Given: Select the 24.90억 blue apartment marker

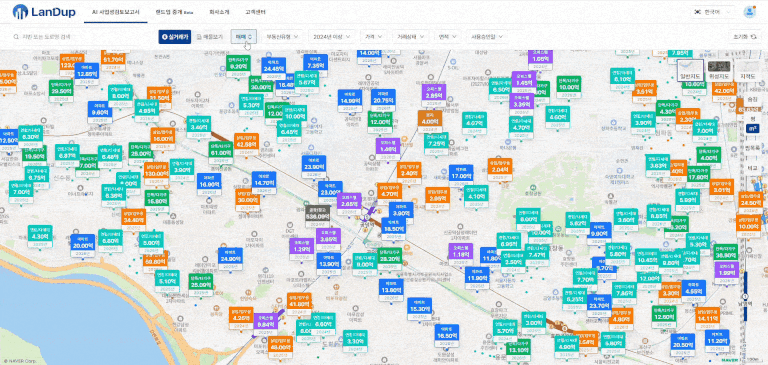Looking at the screenshot, I should pos(230,258).
